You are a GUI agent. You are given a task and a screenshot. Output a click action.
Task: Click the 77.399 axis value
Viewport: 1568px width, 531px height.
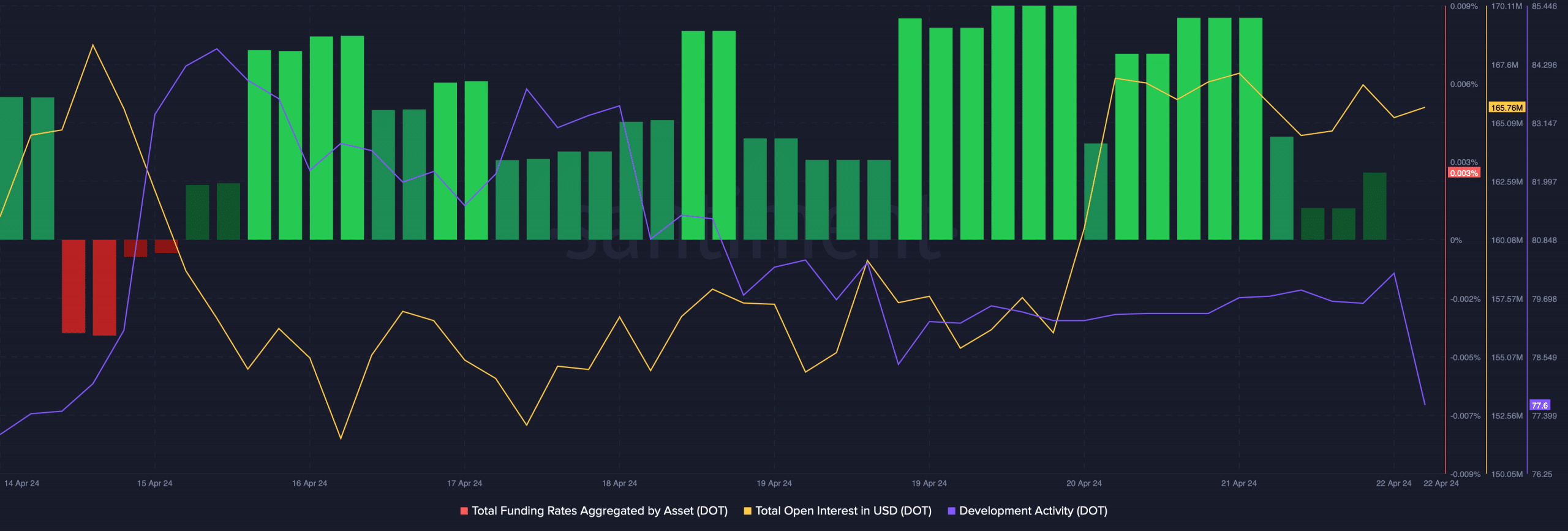pyautogui.click(x=1544, y=416)
